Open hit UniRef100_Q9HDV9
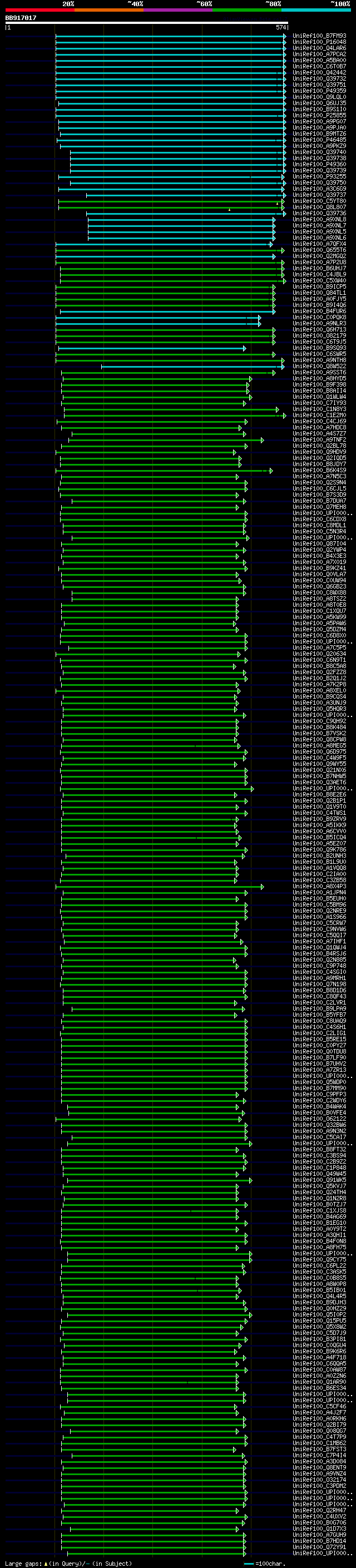 tap(319, 452)
